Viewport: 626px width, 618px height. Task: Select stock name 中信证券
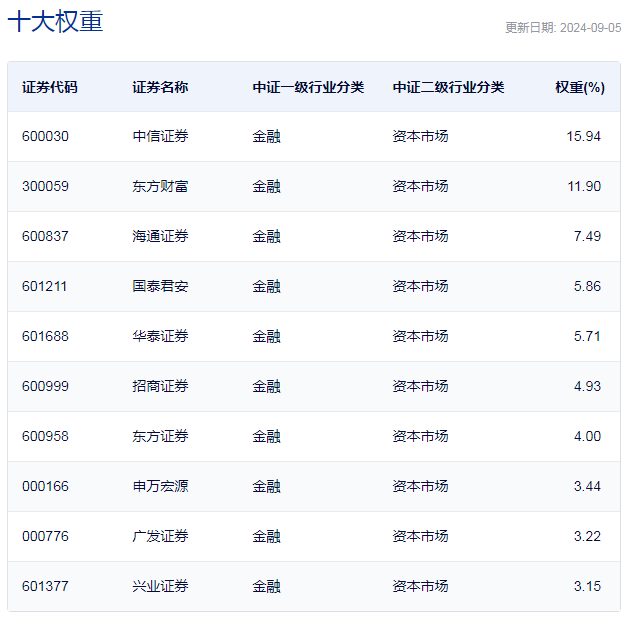tap(160, 137)
